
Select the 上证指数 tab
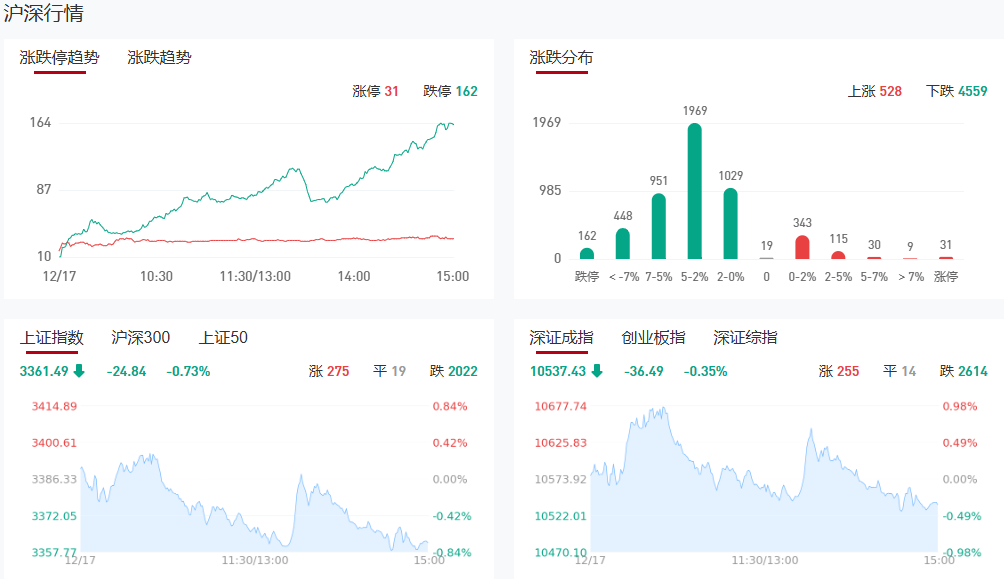pos(51,337)
